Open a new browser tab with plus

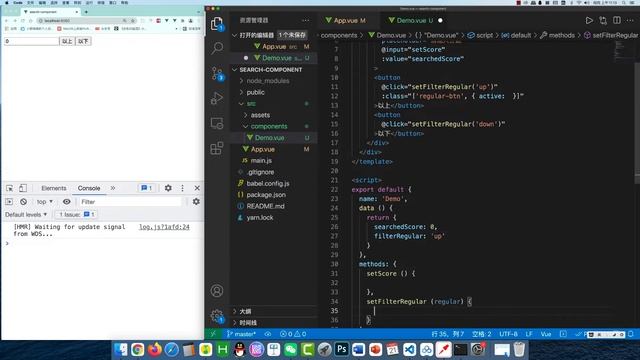click(x=86, y=12)
